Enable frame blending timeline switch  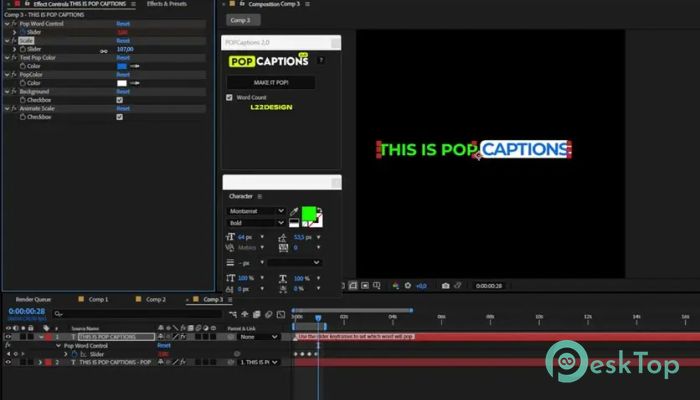257,315
